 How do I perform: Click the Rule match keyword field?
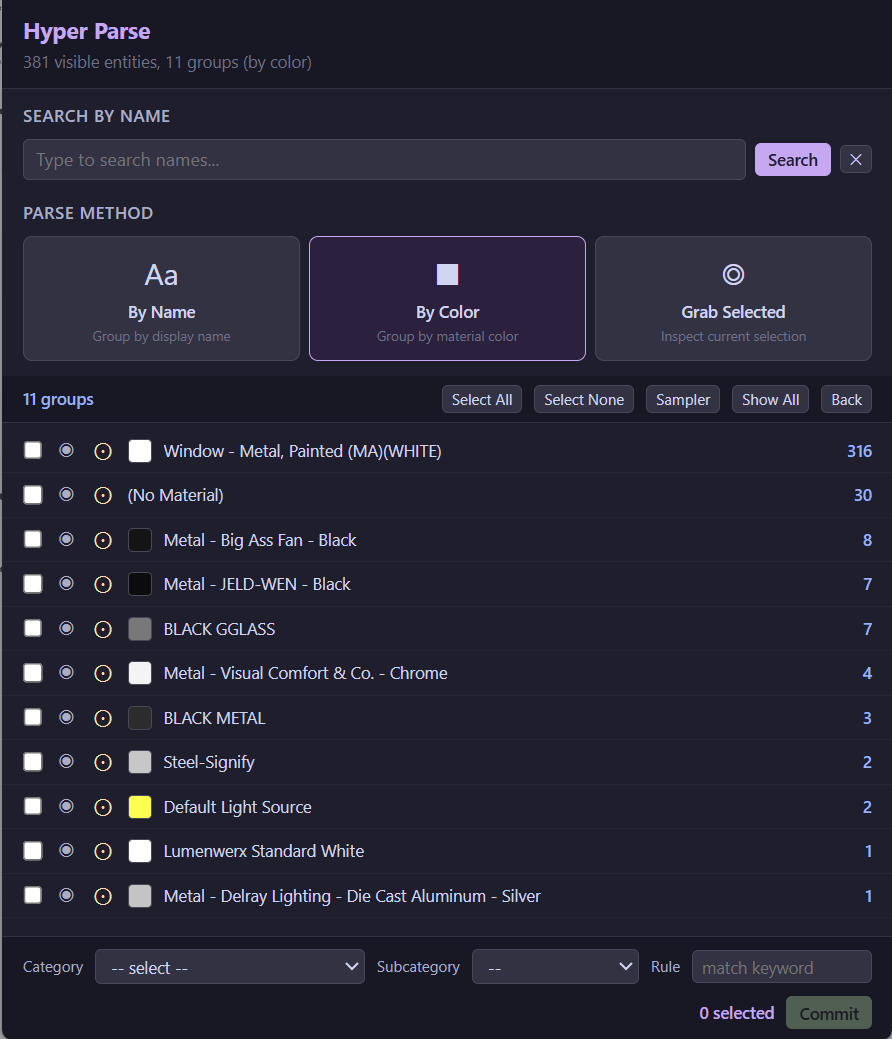click(x=781, y=967)
